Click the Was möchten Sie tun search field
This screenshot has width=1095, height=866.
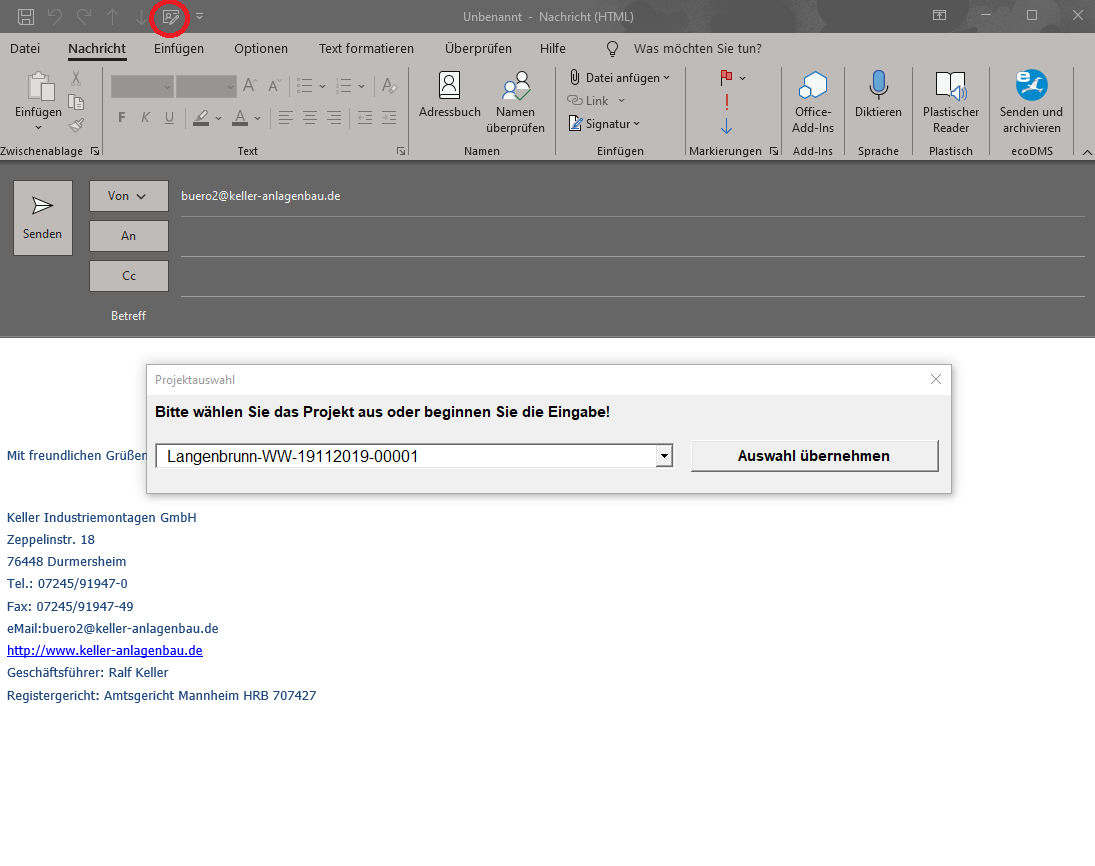click(697, 48)
